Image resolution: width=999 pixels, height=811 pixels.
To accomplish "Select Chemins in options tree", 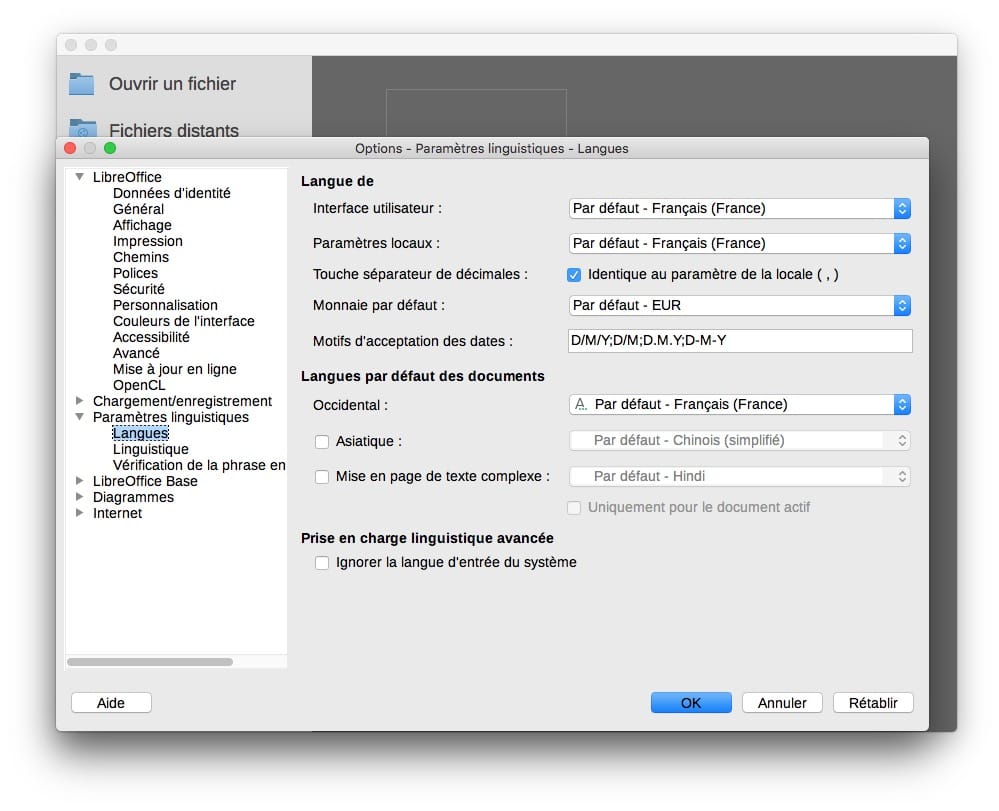I will click(x=141, y=257).
